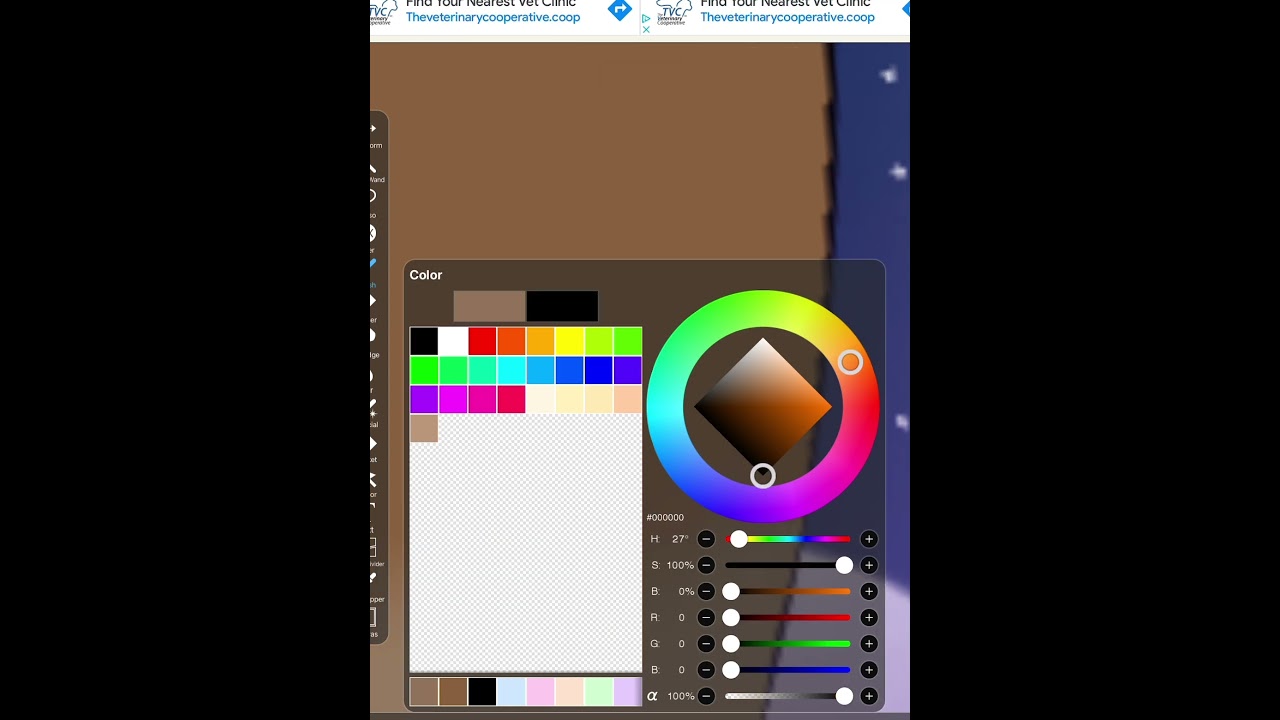This screenshot has height=720, width=1280.
Task: Pick the peach swatch ending third row
Action: pyautogui.click(x=627, y=399)
